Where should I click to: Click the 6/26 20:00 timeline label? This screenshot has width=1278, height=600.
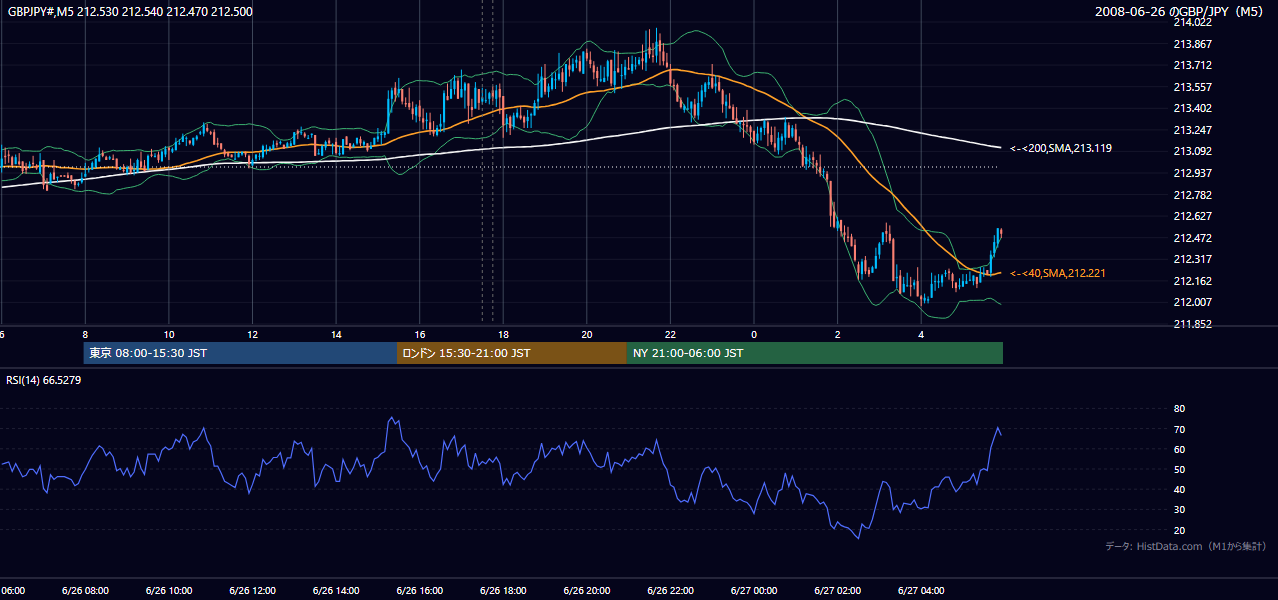coord(587,590)
